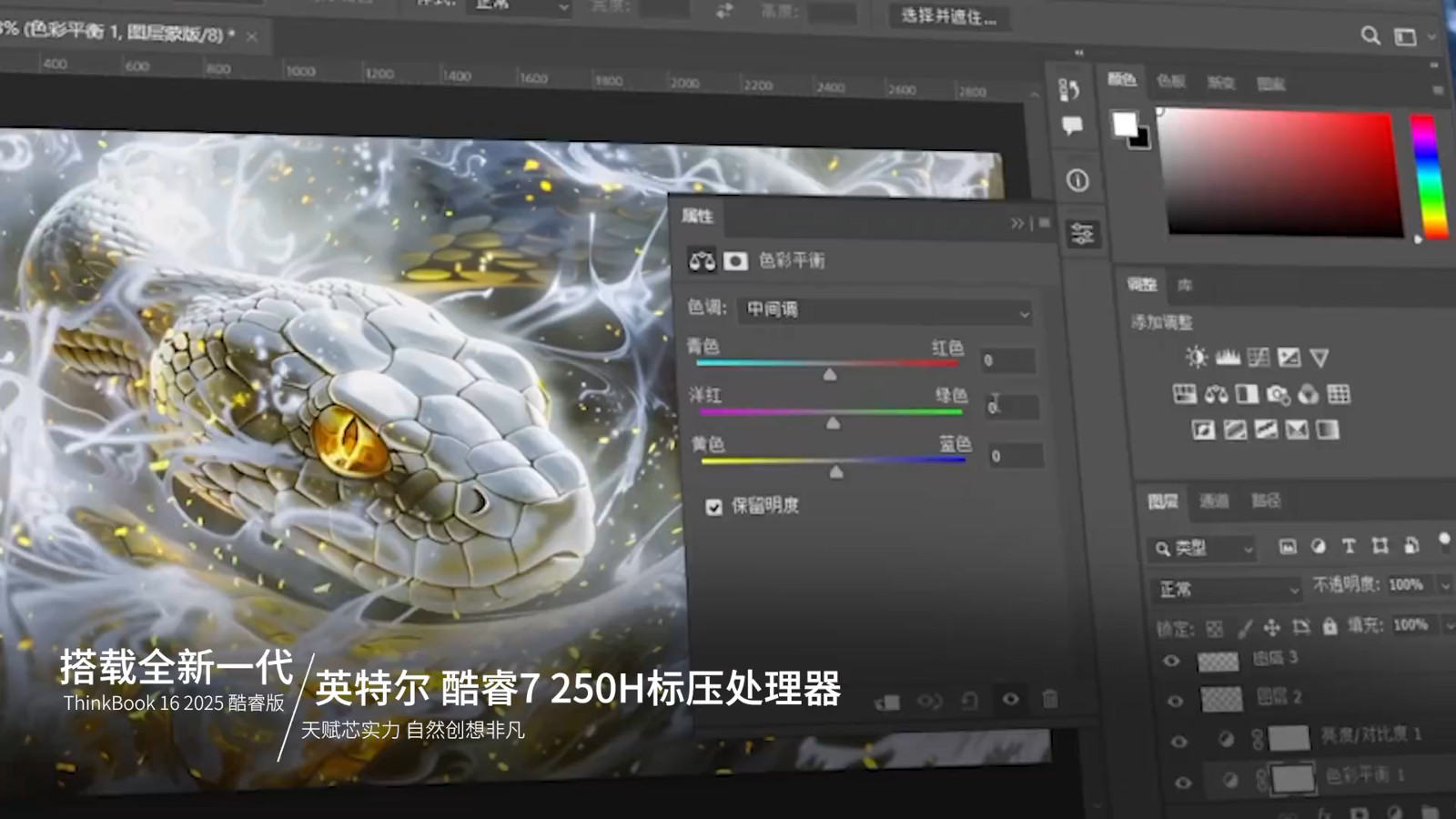Click the cyan-red 青色/红色 slider handle

(x=830, y=374)
